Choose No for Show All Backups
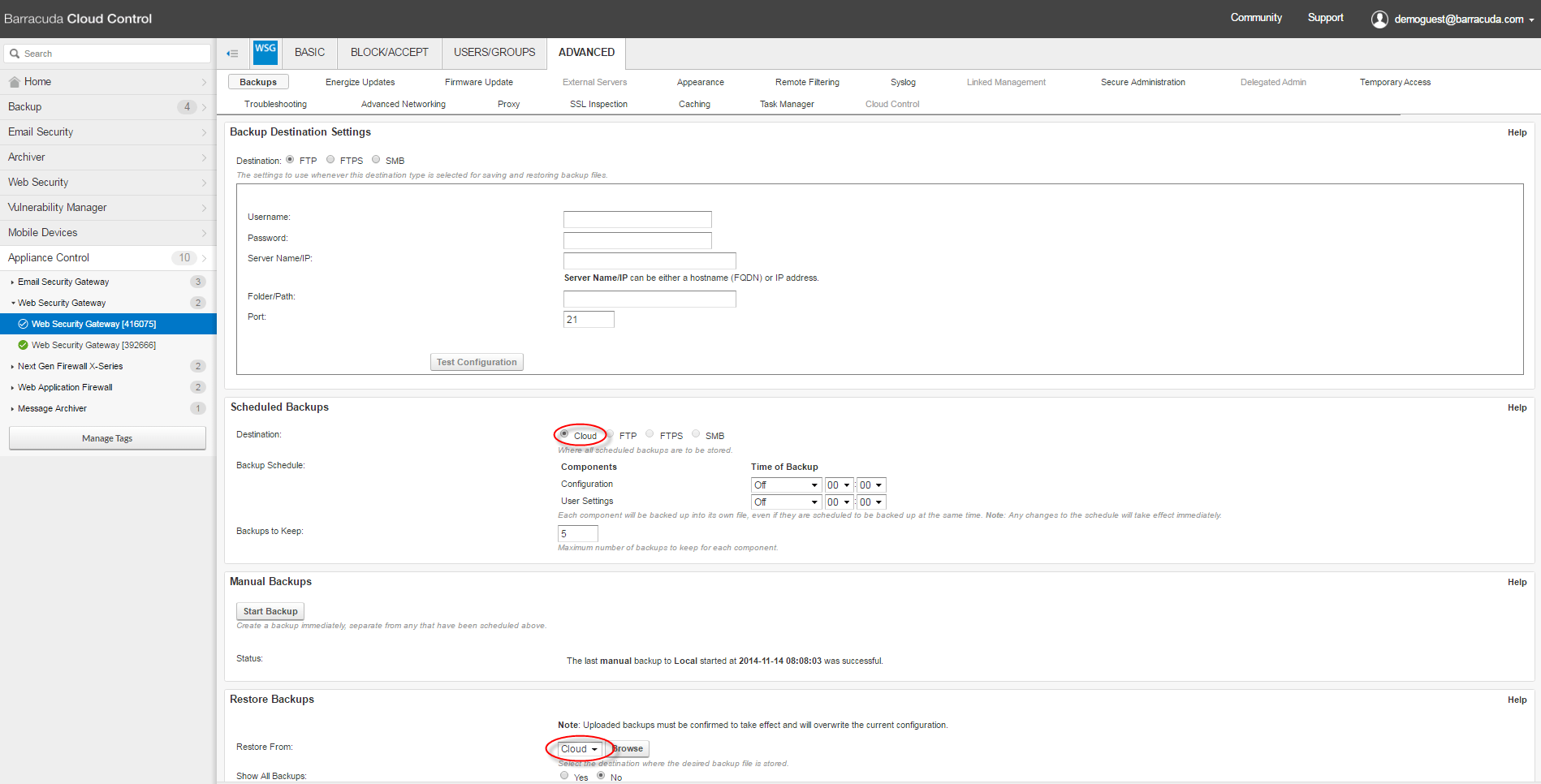 (601, 776)
